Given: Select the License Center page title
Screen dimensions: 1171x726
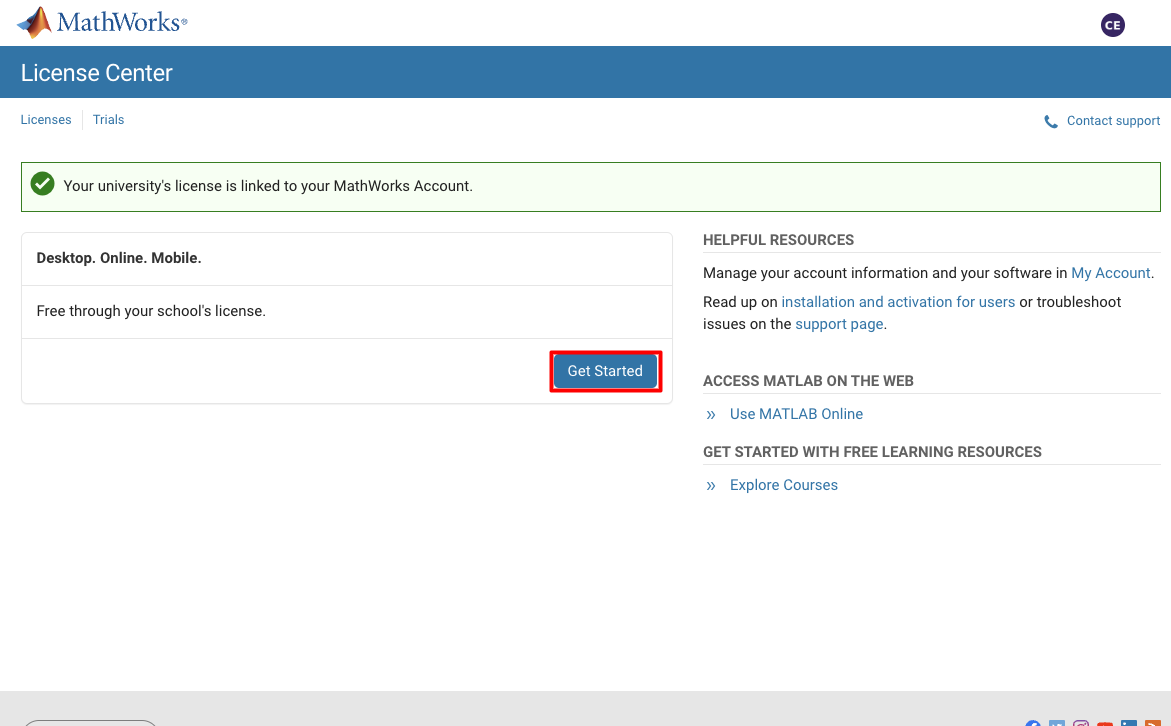Looking at the screenshot, I should [x=96, y=72].
